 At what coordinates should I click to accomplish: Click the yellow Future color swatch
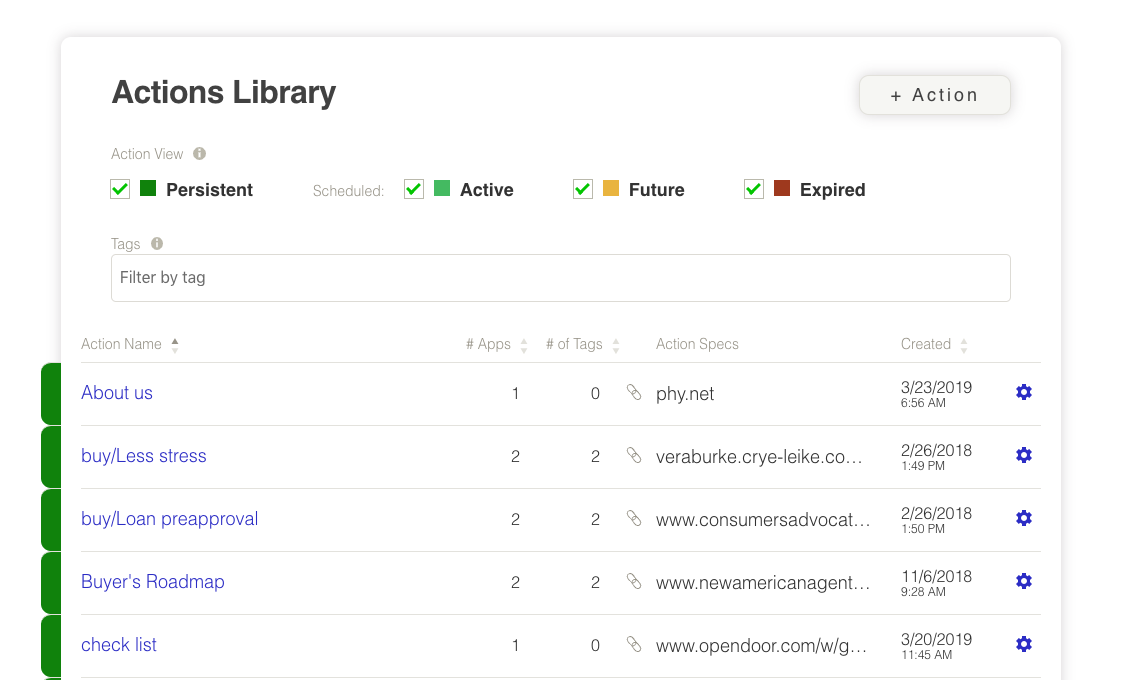611,188
